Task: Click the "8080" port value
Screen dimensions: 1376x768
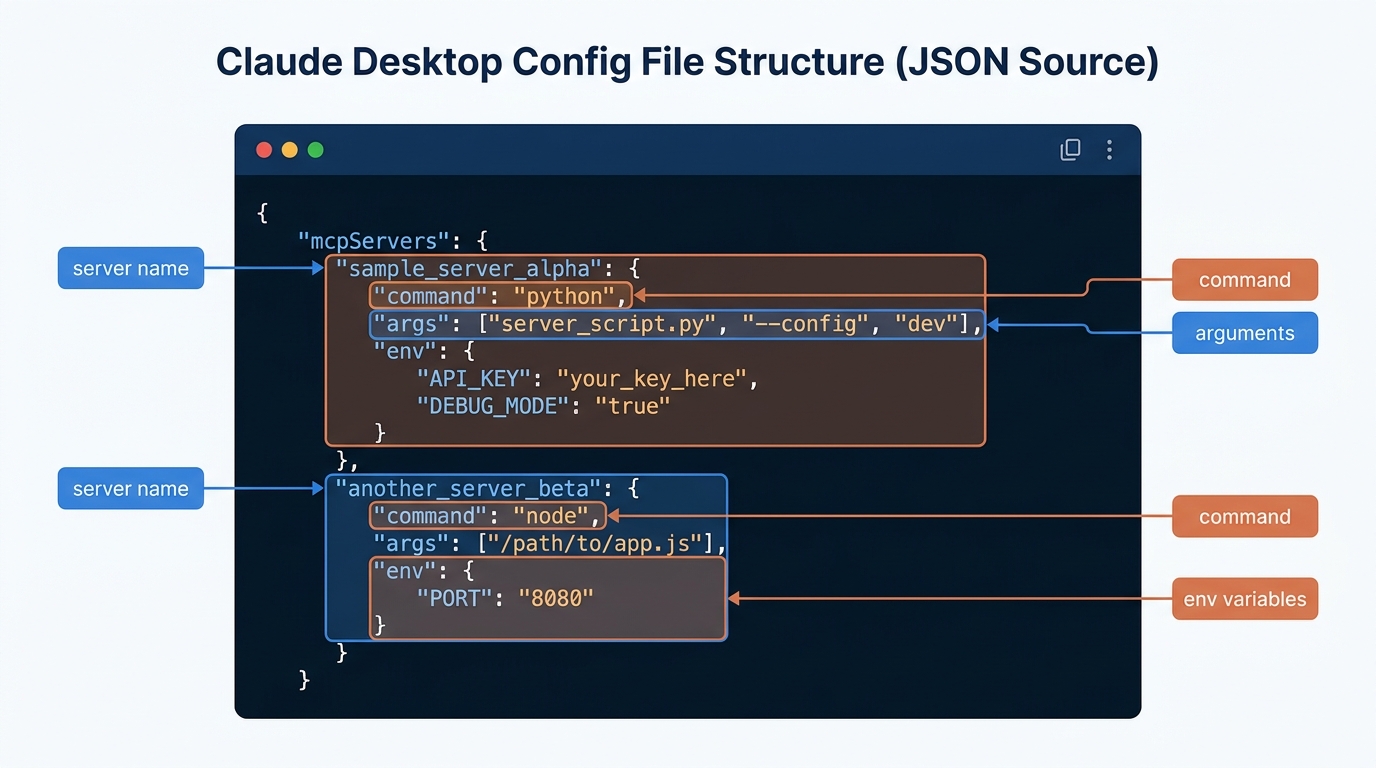Action: [x=556, y=598]
